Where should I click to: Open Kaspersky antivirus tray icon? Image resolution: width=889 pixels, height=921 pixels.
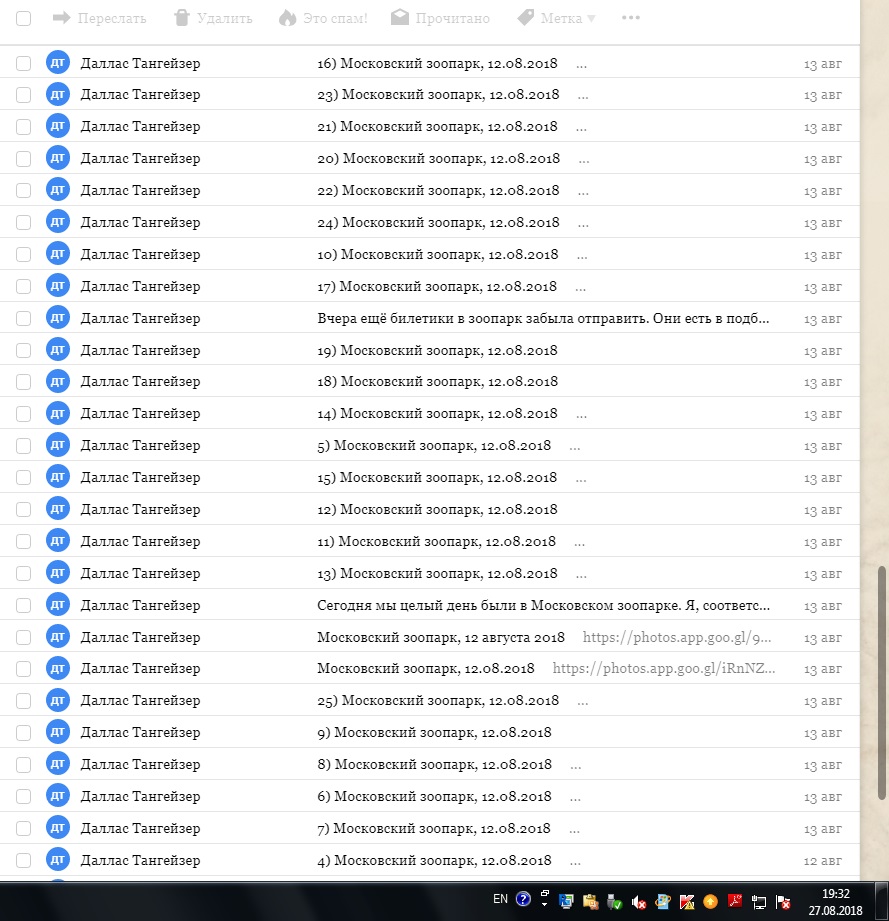coord(687,901)
